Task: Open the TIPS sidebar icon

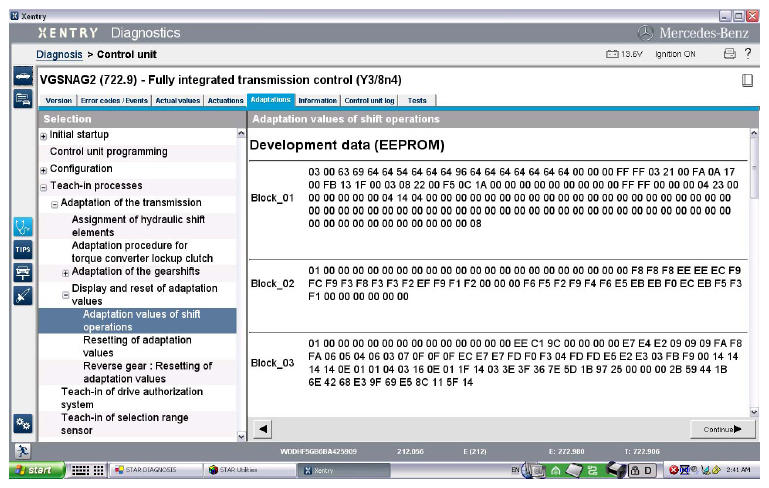Action: (21, 248)
